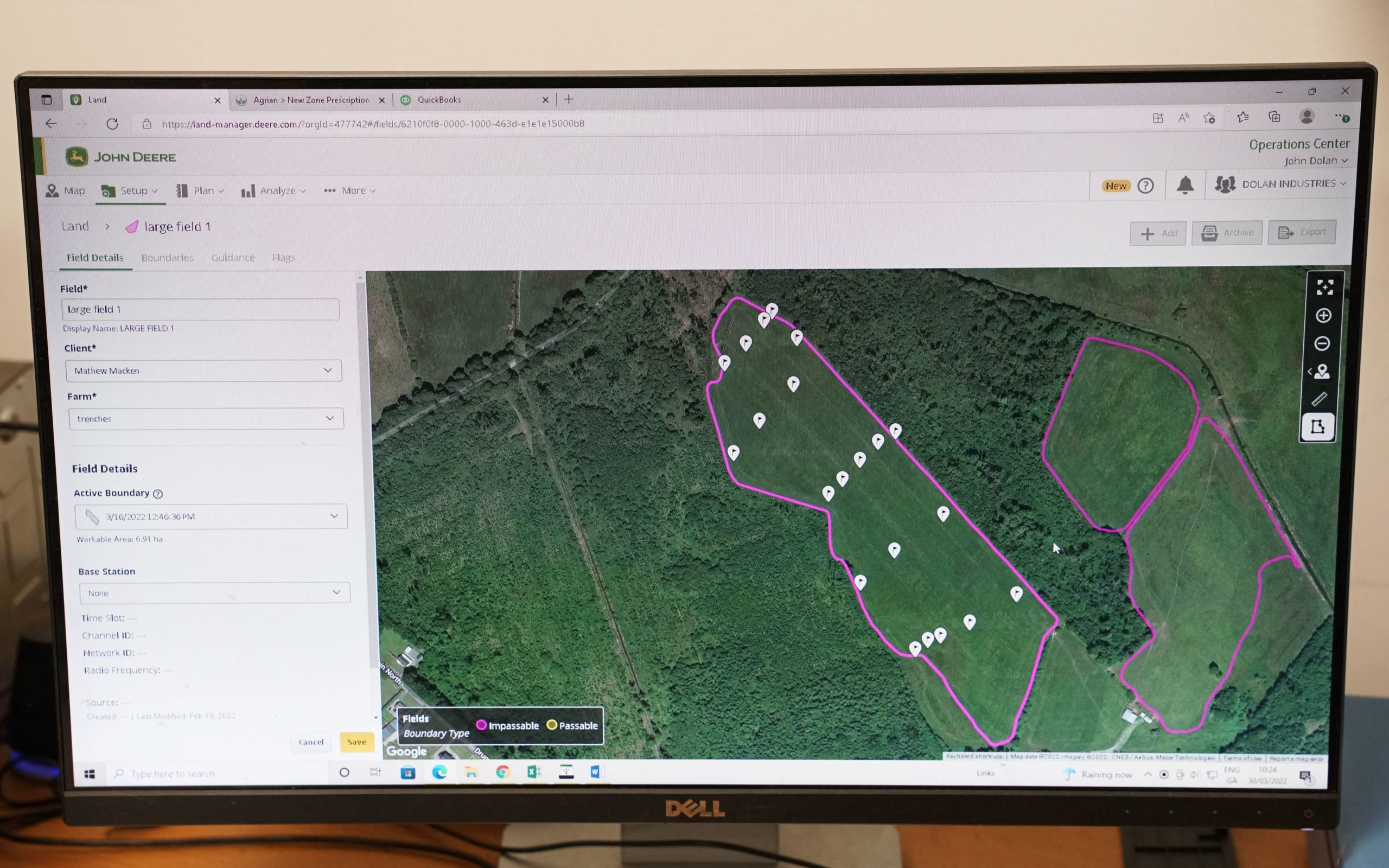Open the Map menu item
This screenshot has height=868, width=1389.
coord(66,190)
